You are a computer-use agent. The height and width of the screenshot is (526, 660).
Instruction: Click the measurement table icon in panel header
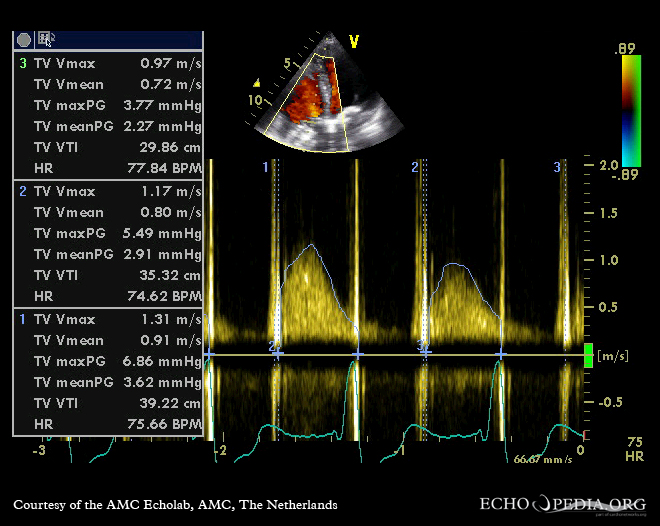pos(46,39)
